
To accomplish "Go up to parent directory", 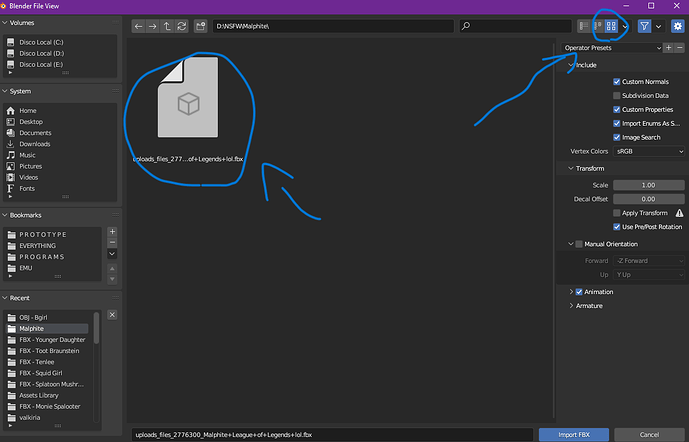I will 167,26.
